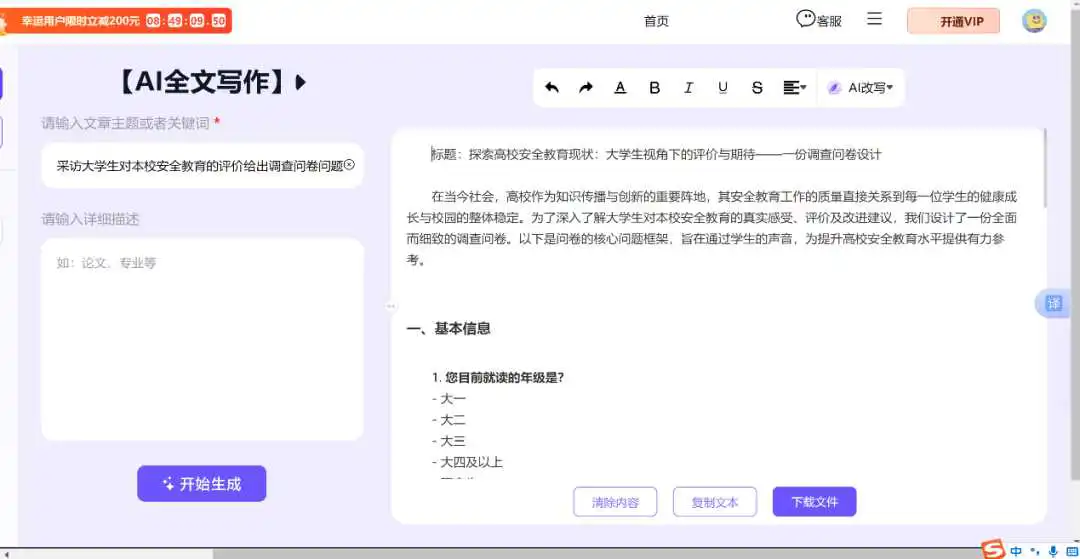
Task: Click 清除内容 to clear content
Action: [x=615, y=502]
